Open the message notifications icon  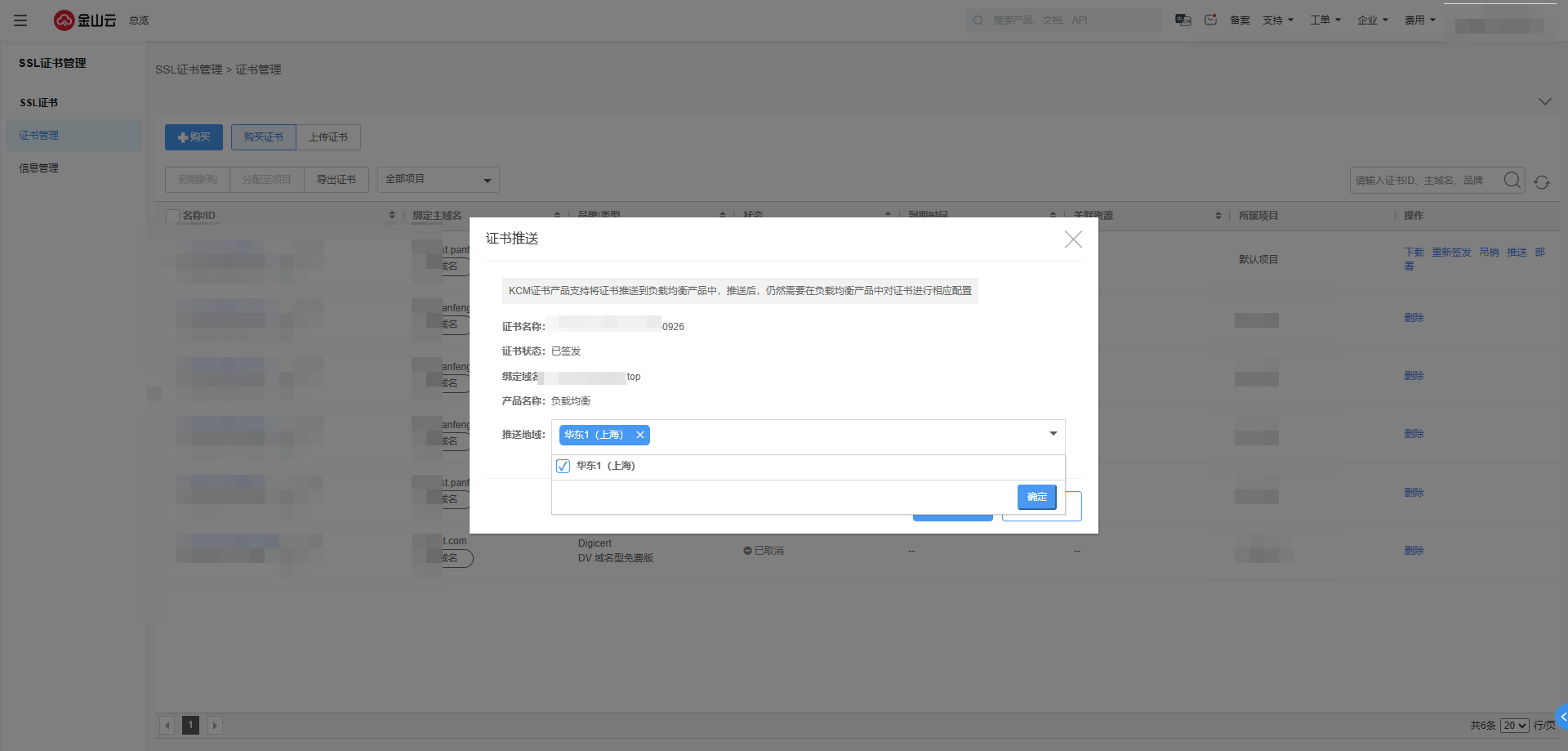[x=1210, y=20]
